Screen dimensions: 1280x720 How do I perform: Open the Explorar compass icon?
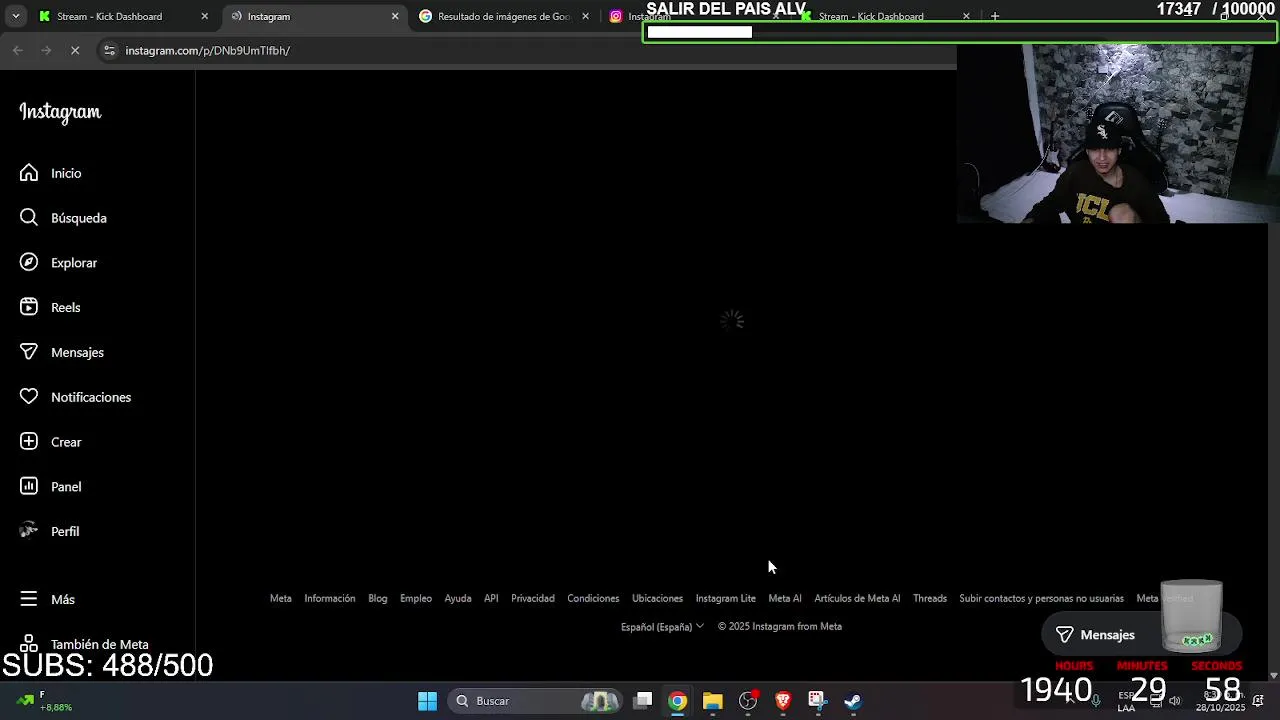[29, 263]
